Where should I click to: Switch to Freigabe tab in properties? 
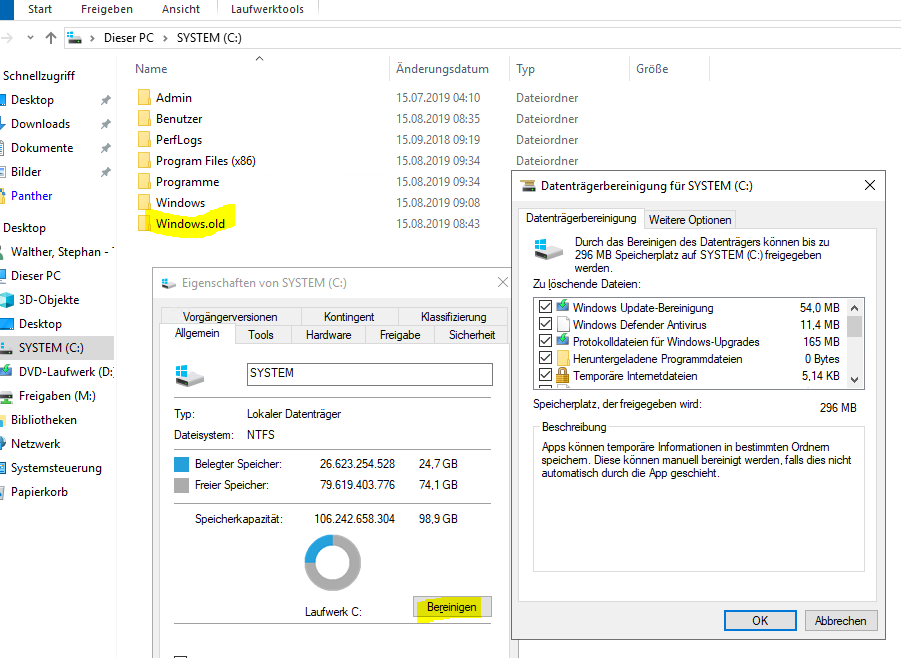tap(400, 334)
